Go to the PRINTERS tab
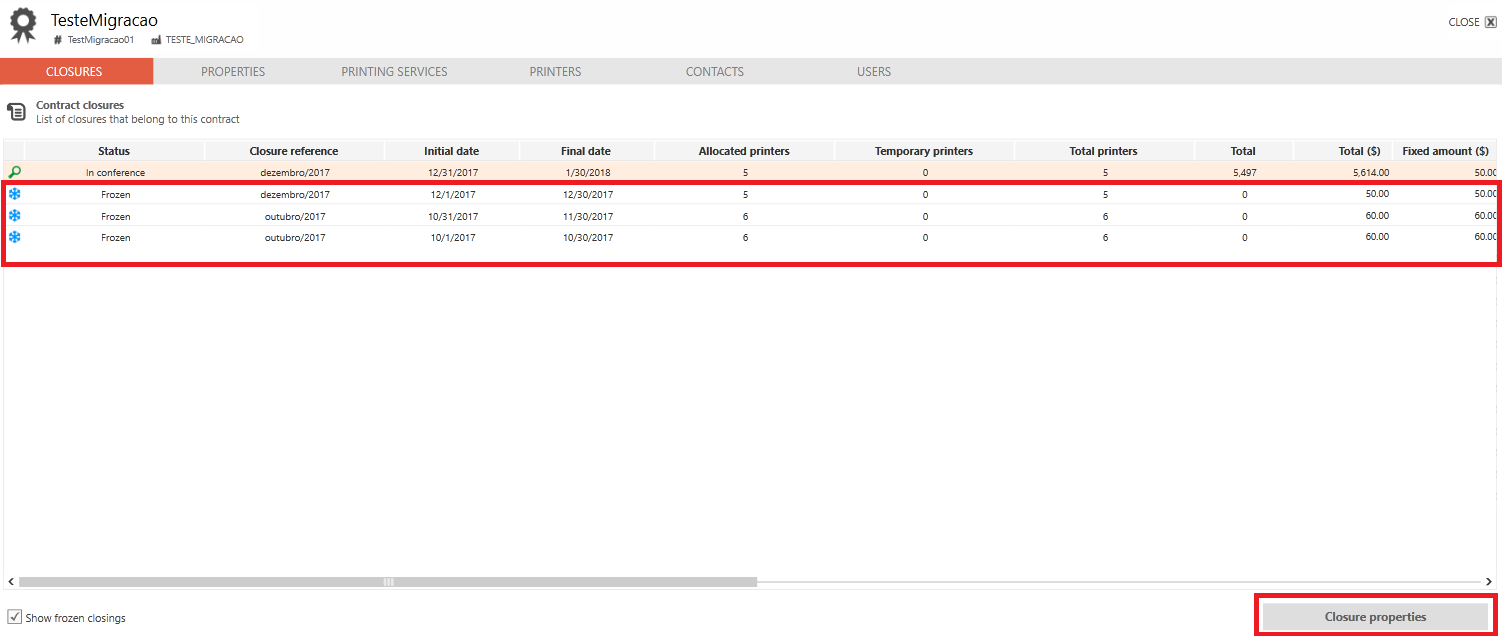 555,71
